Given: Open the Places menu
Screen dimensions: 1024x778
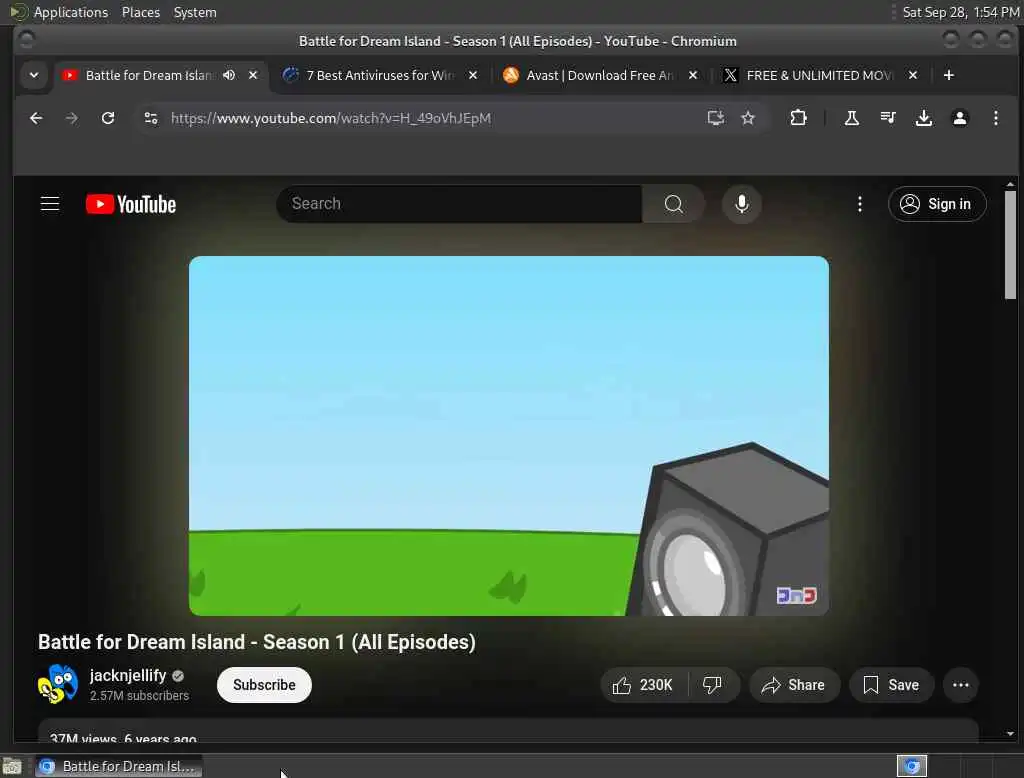Looking at the screenshot, I should tap(140, 12).
